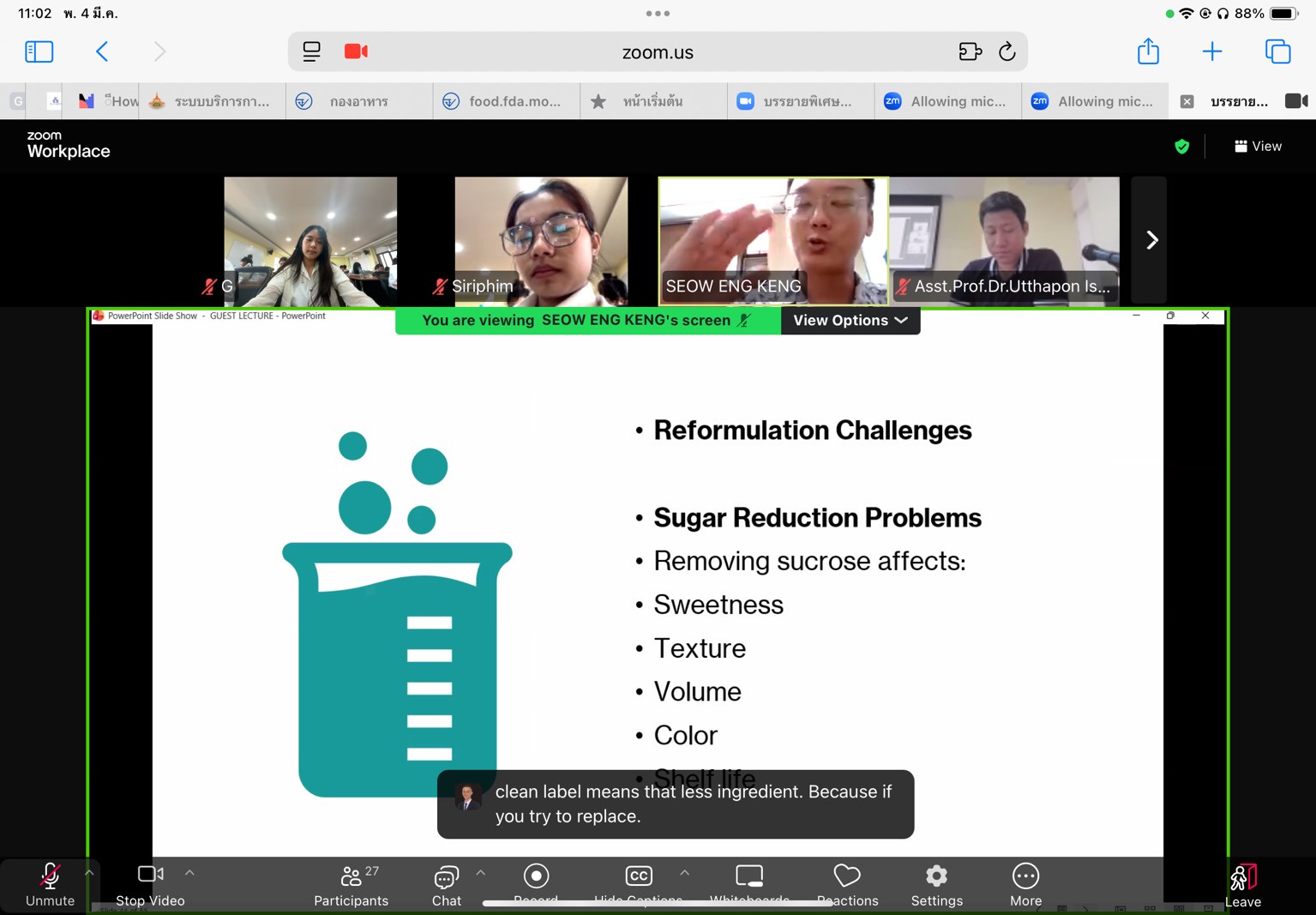Select Siriphim's video thumbnail
This screenshot has height=915, width=1316.
point(541,240)
